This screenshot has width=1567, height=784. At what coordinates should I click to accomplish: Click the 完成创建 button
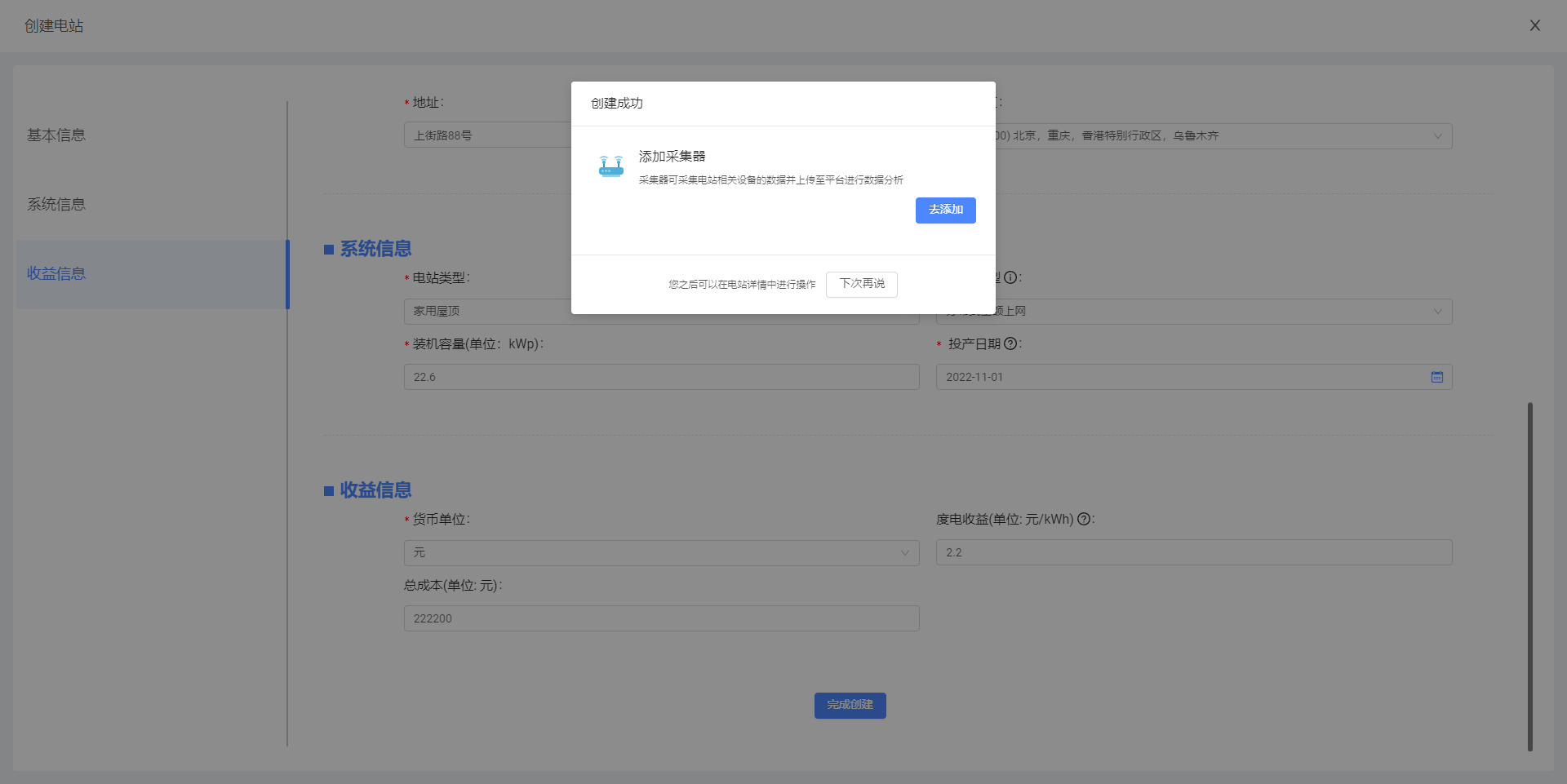tap(850, 705)
